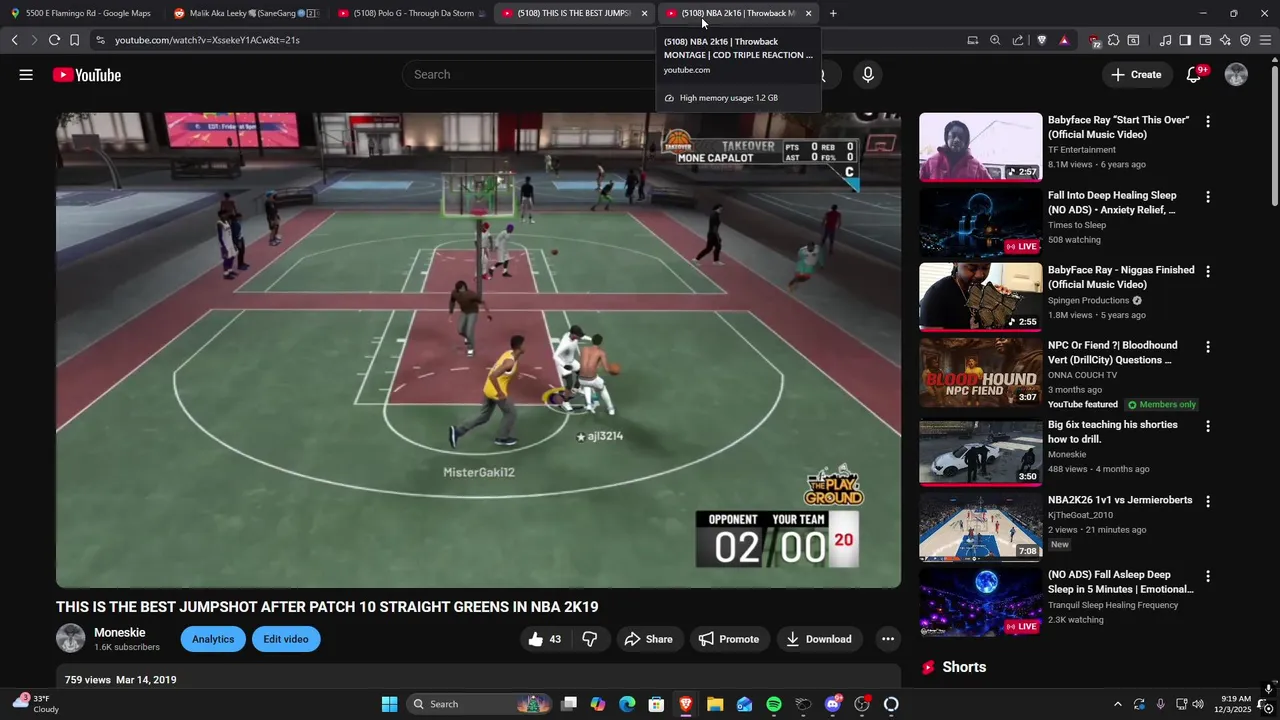Open the YouTube hamburger guide menu
1280x720 pixels.
pyautogui.click(x=26, y=75)
